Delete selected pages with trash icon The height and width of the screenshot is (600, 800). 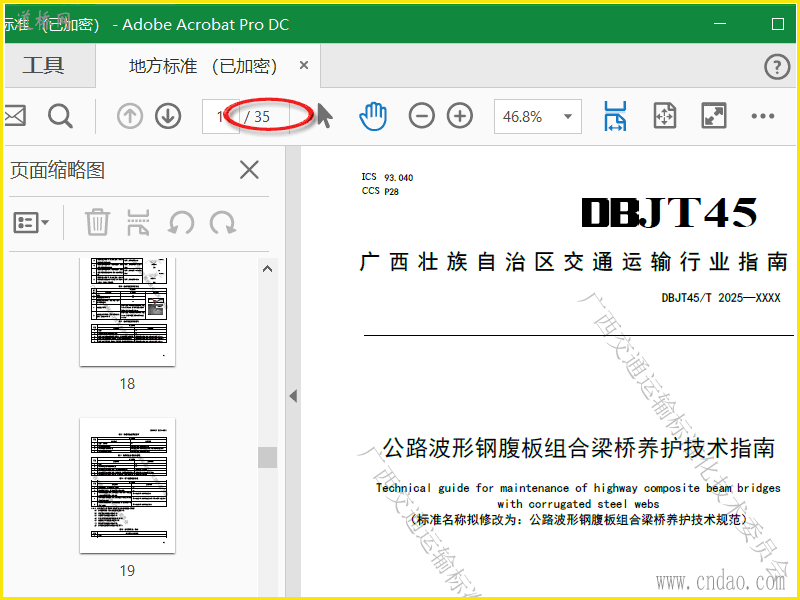point(97,222)
